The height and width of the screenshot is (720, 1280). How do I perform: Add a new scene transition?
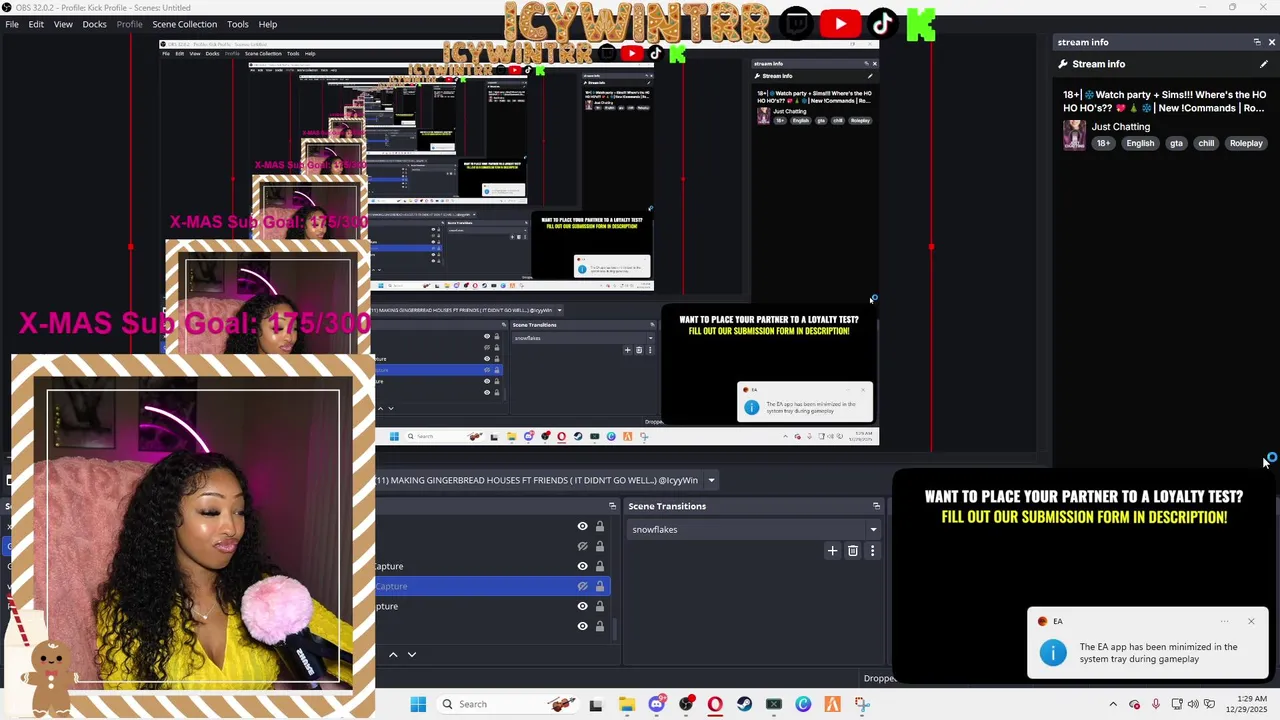coord(832,550)
